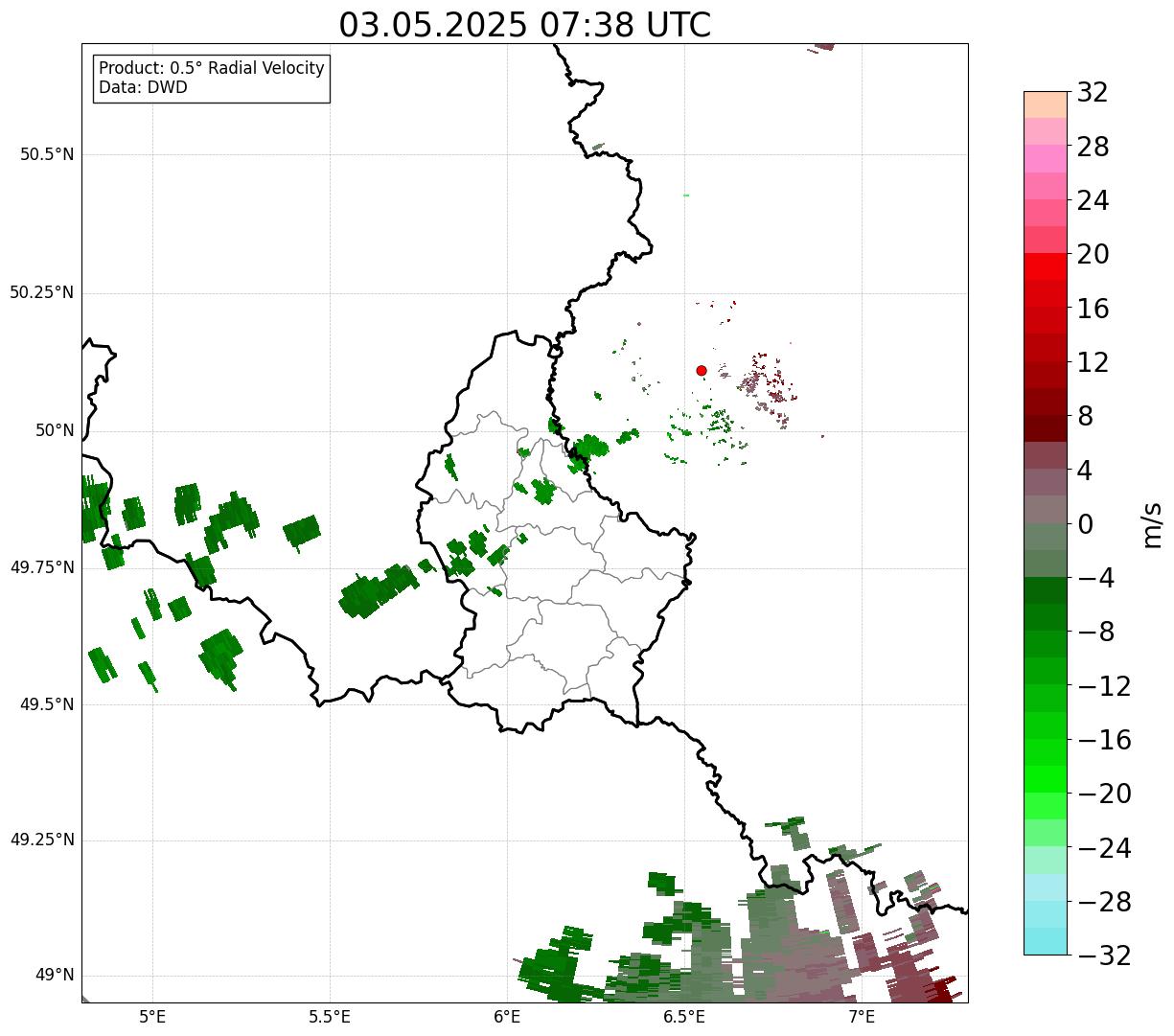Click the m/s colorbar unit label
1174x1036 pixels.
(1153, 524)
